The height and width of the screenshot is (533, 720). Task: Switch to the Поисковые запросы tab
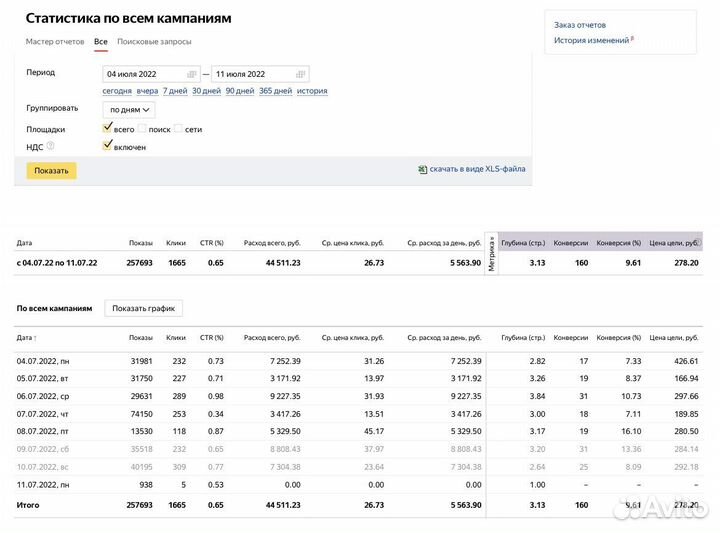[x=154, y=42]
